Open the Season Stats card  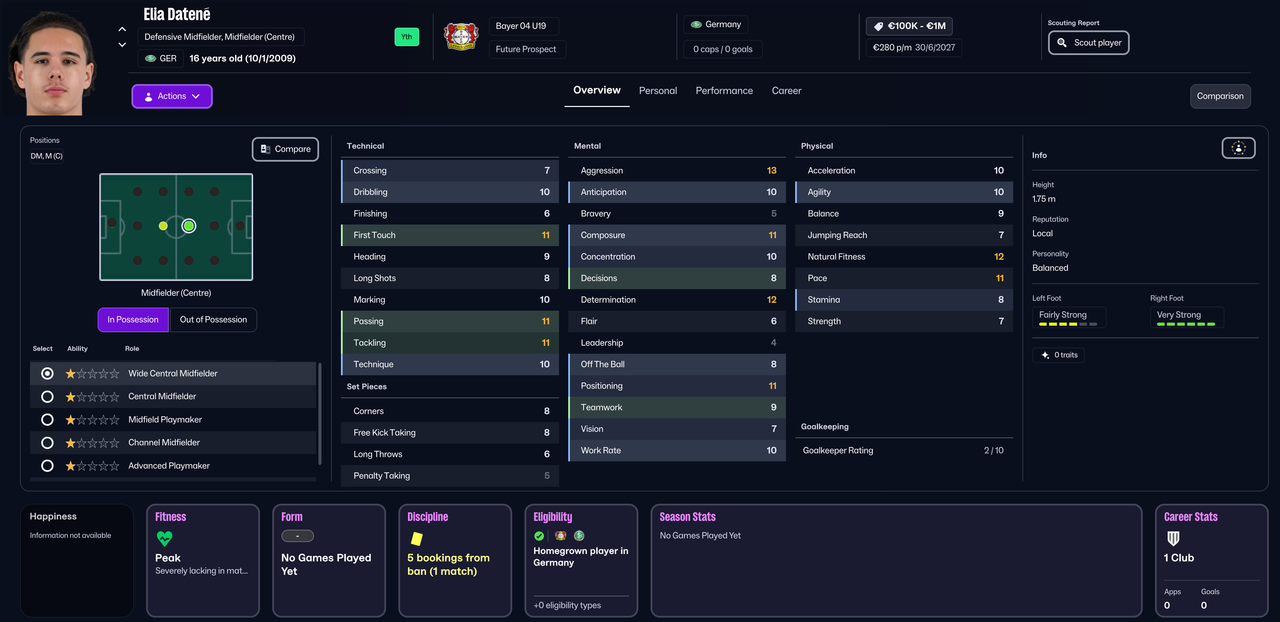pyautogui.click(x=896, y=560)
